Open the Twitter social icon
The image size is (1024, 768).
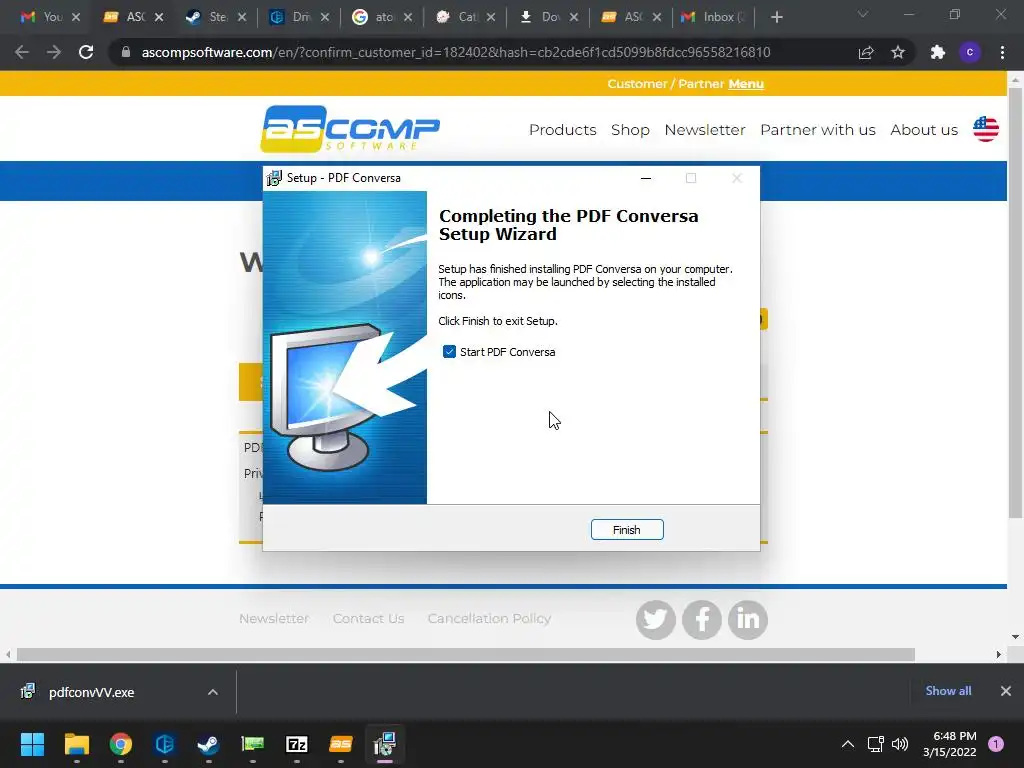click(x=656, y=619)
